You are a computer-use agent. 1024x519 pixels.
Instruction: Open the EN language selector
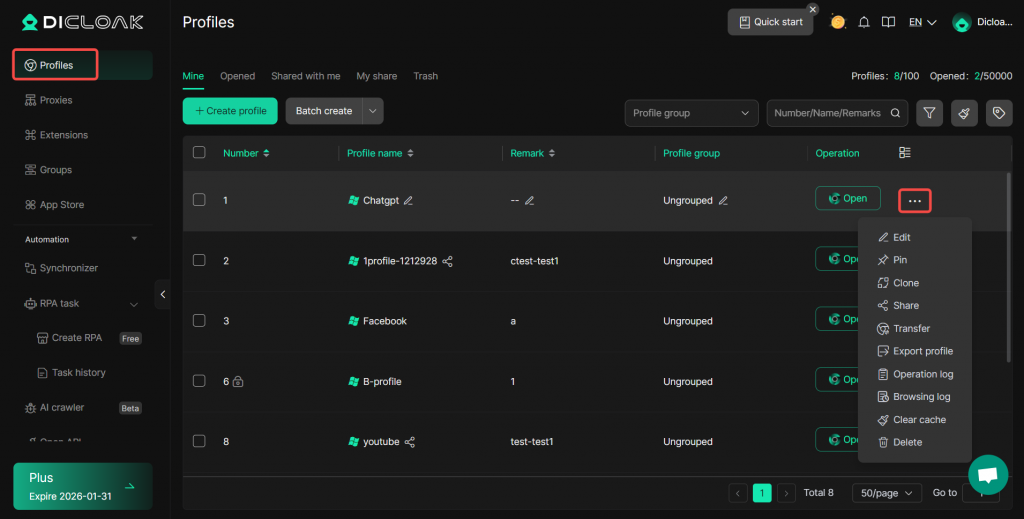tap(921, 22)
